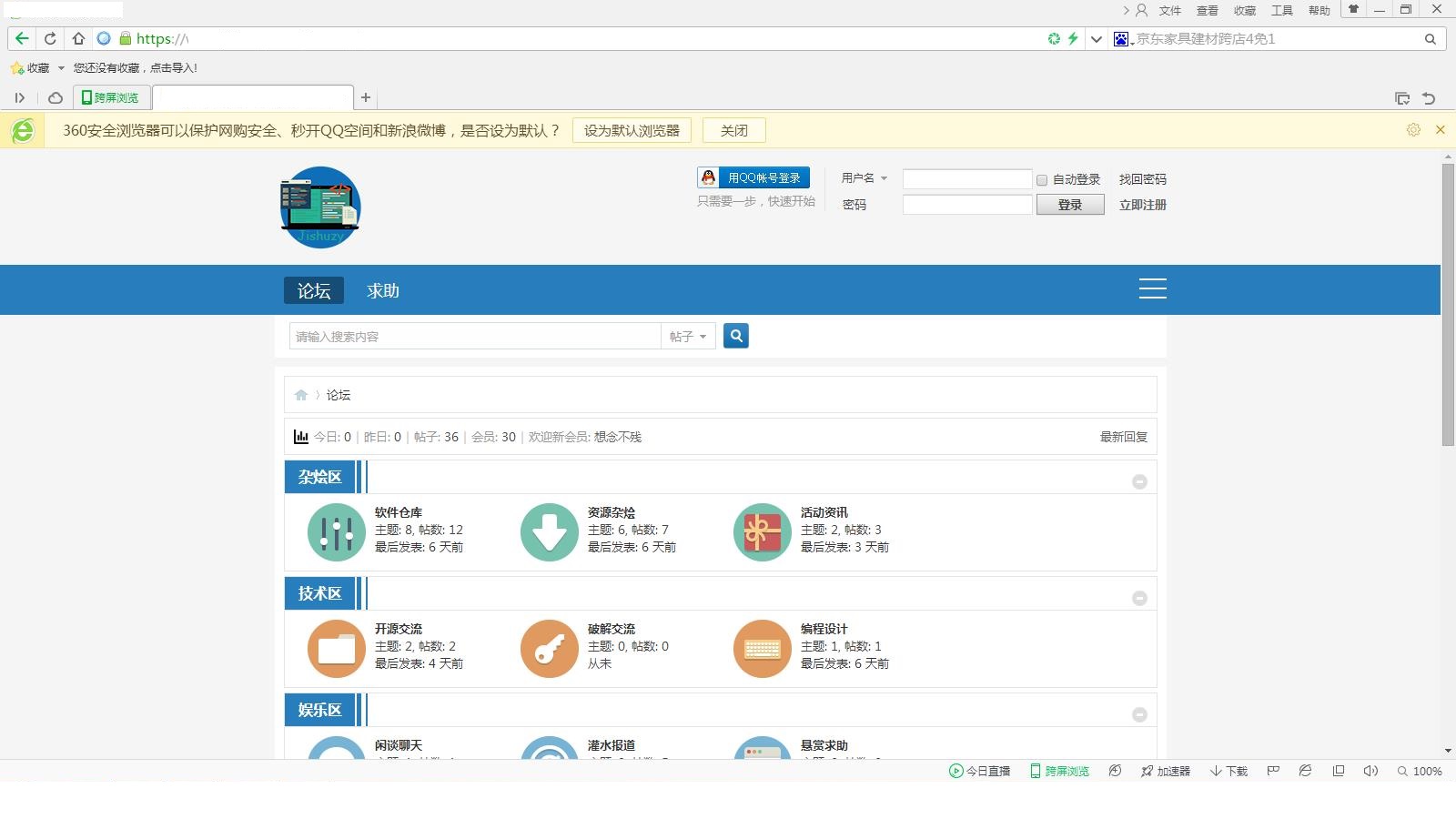This screenshot has width=1456, height=819.
Task: Toggle the speaker mute icon in status bar
Action: (x=1370, y=771)
